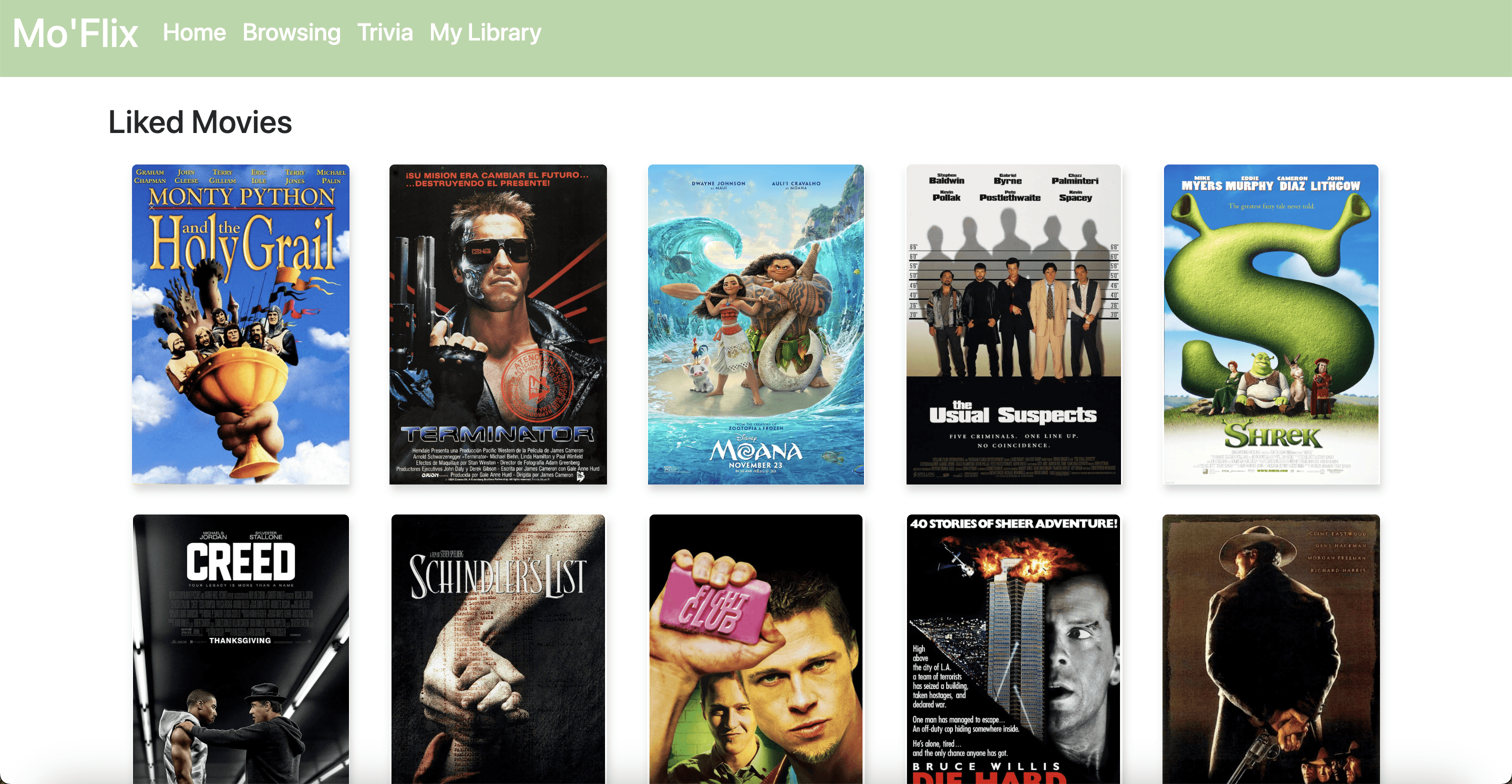Screen dimensions: 1512x784
Task: Click the Liked Movies heading
Action: pos(199,122)
